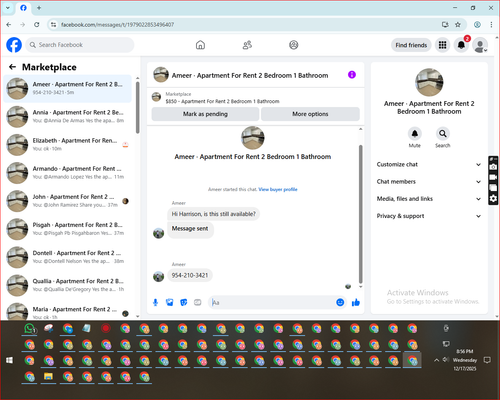Expand Privacy & support section

[x=429, y=216]
